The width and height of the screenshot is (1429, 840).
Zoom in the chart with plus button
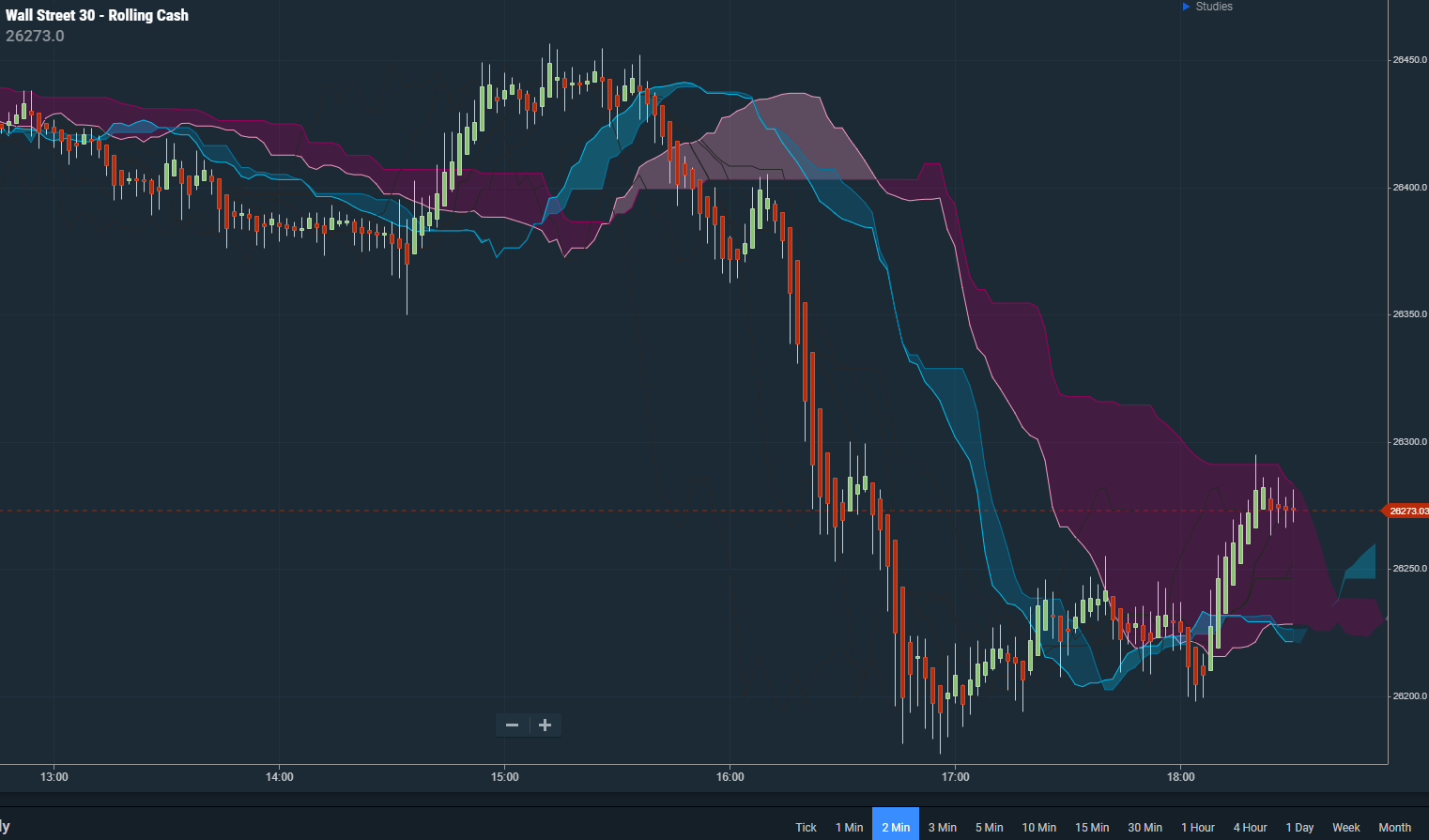click(x=545, y=725)
